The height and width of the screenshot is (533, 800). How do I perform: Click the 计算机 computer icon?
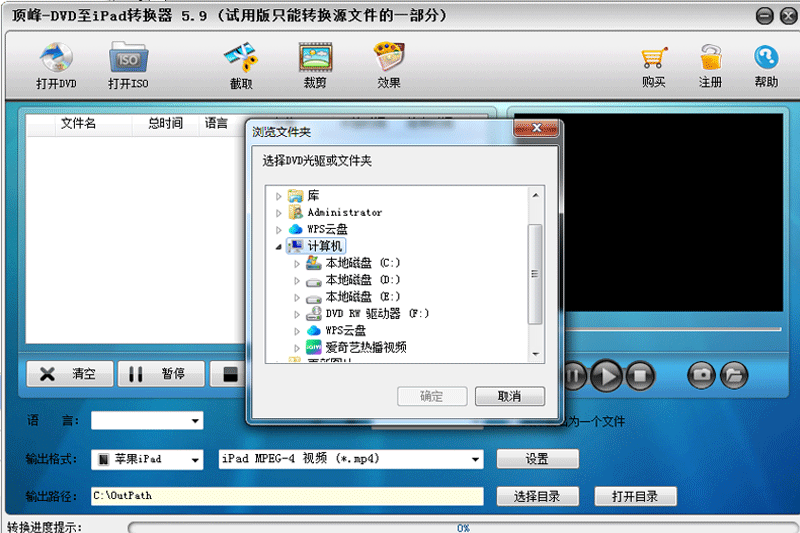click(296, 246)
